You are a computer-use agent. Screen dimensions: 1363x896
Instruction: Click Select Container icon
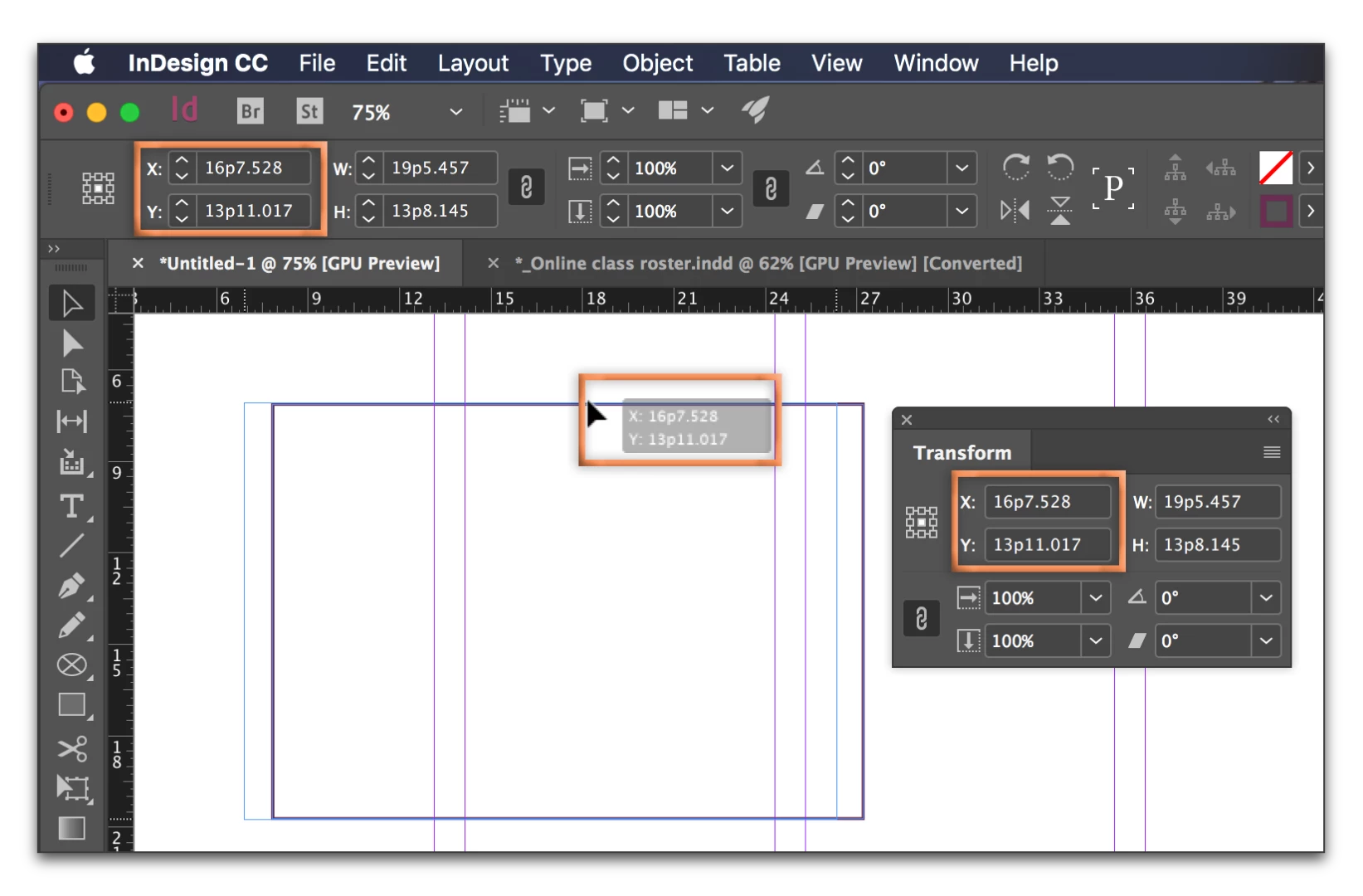[x=1175, y=168]
